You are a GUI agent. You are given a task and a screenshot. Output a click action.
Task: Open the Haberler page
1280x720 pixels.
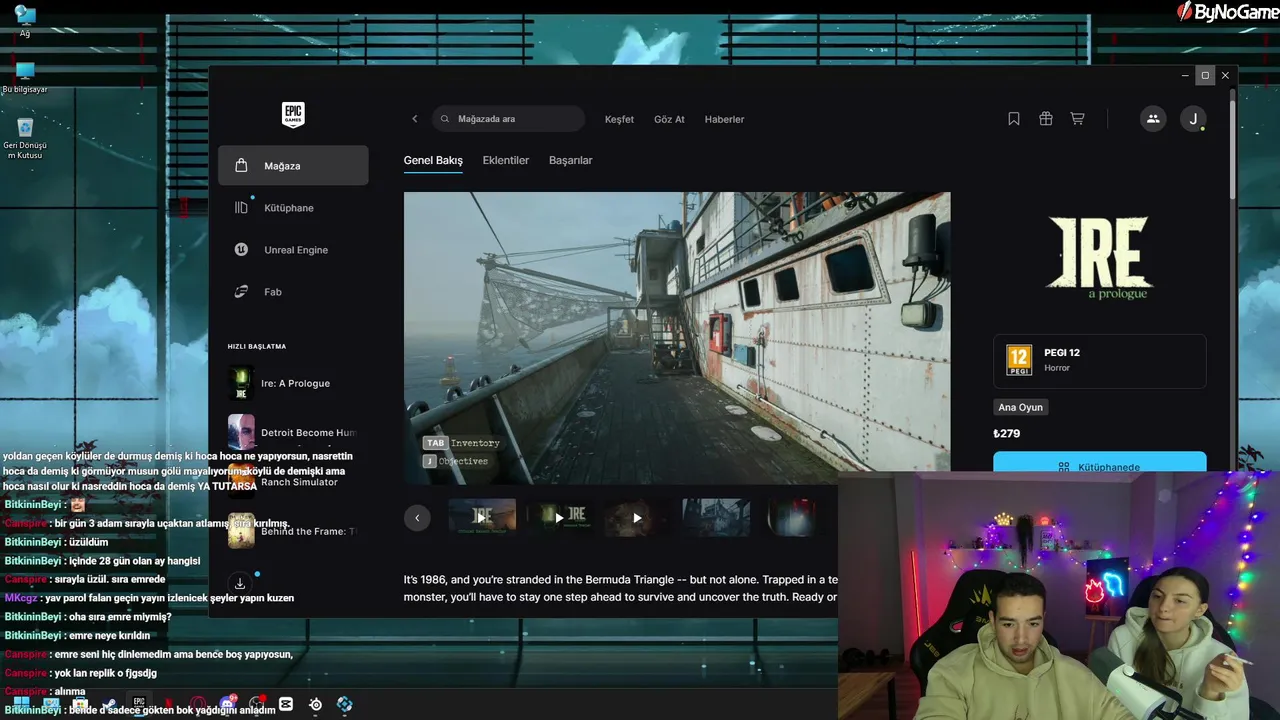tap(724, 119)
